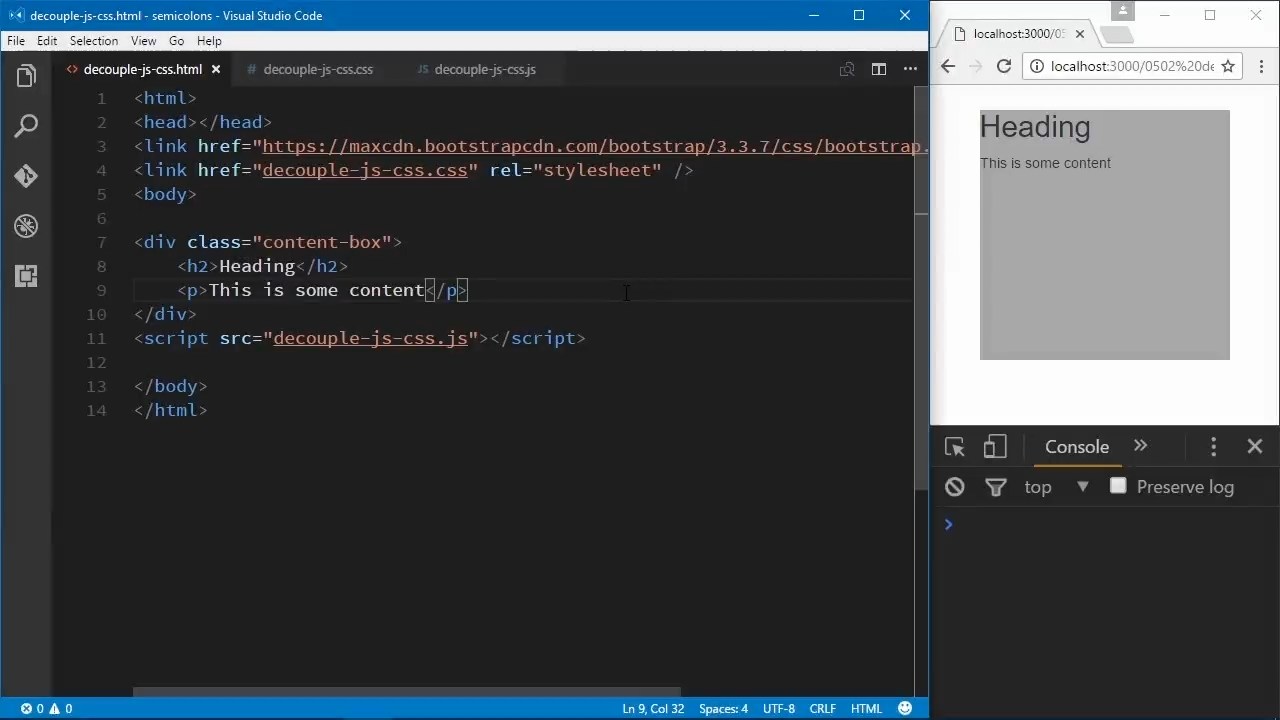Close the DevTools panel
The width and height of the screenshot is (1280, 720).
pyautogui.click(x=1255, y=447)
